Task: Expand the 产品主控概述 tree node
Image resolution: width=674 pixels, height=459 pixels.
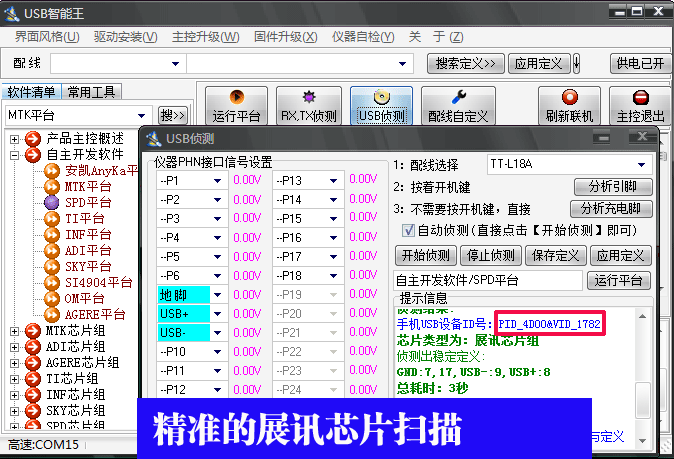Action: coord(14,139)
